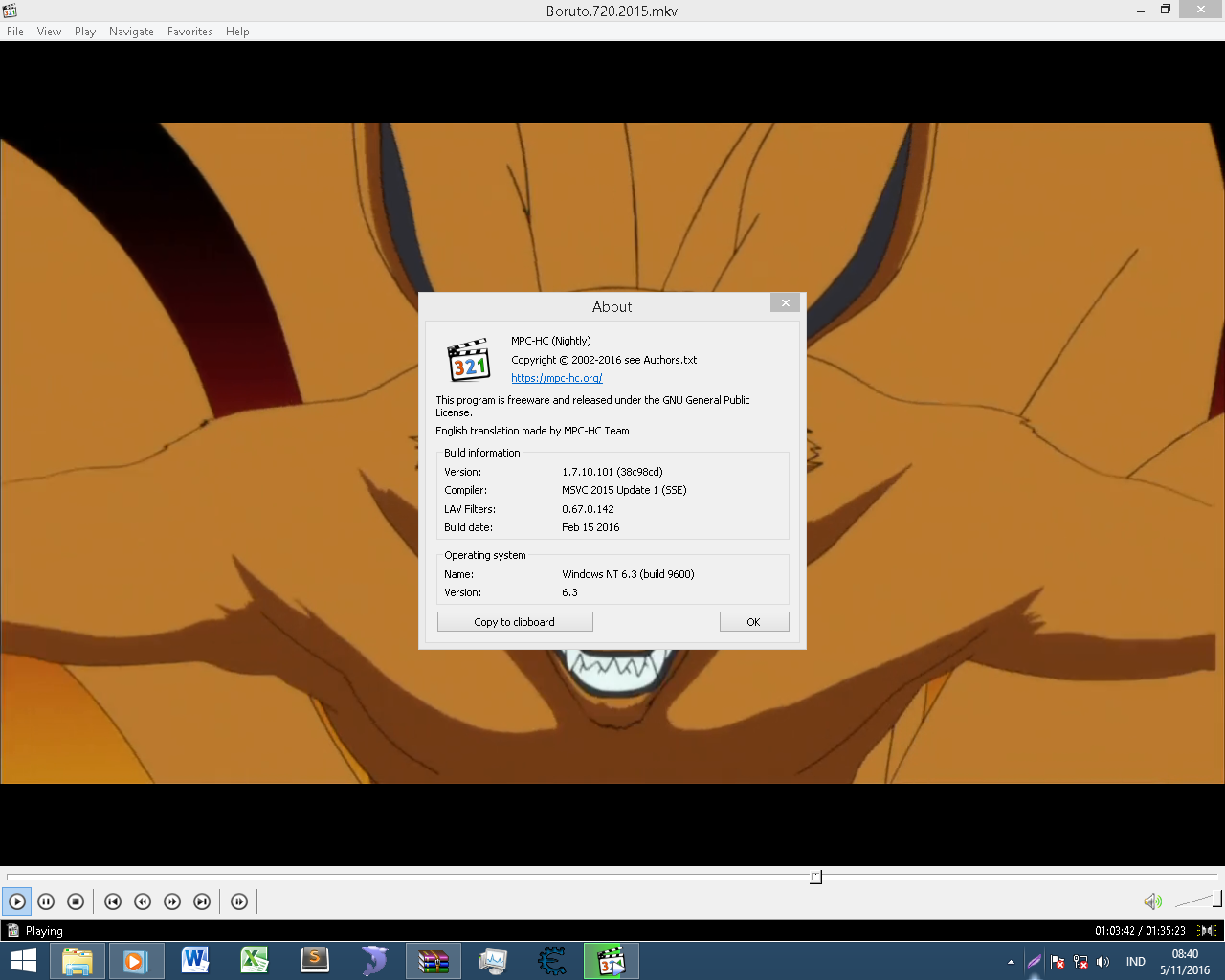Click the IND input language indicator

(1136, 962)
